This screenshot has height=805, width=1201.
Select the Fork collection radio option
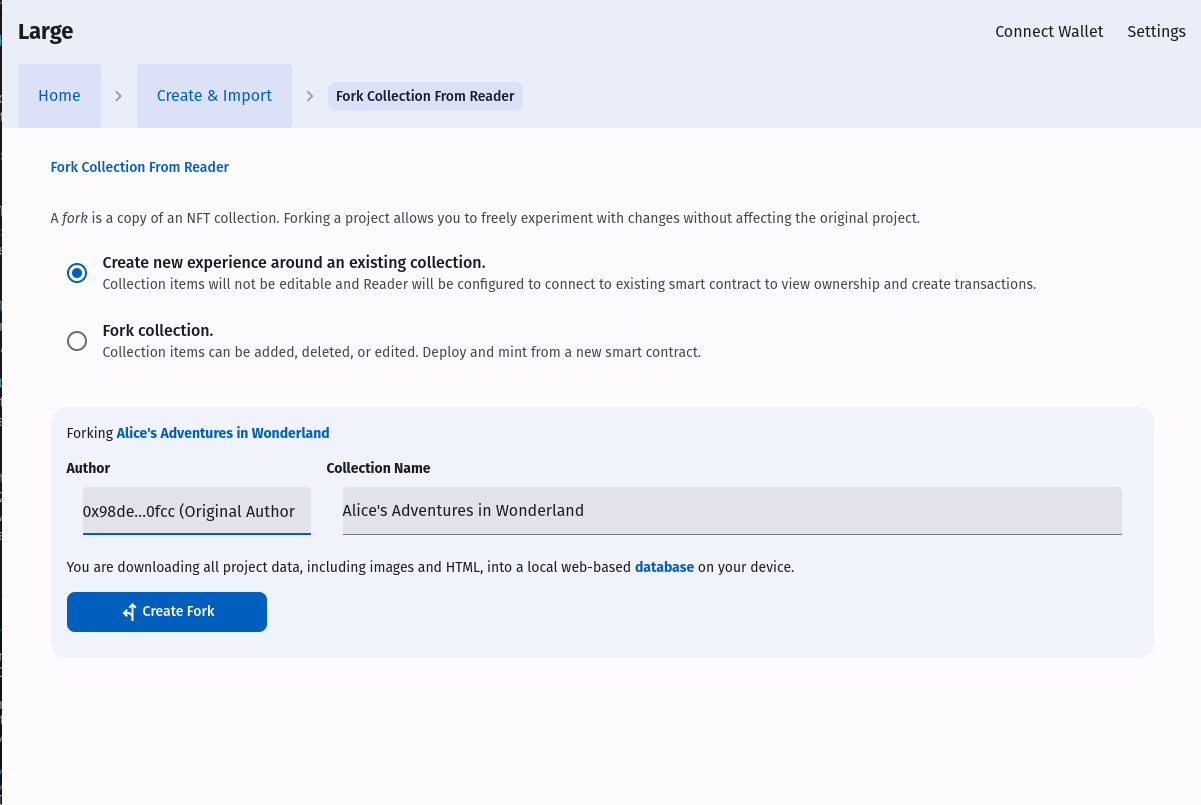tap(77, 341)
